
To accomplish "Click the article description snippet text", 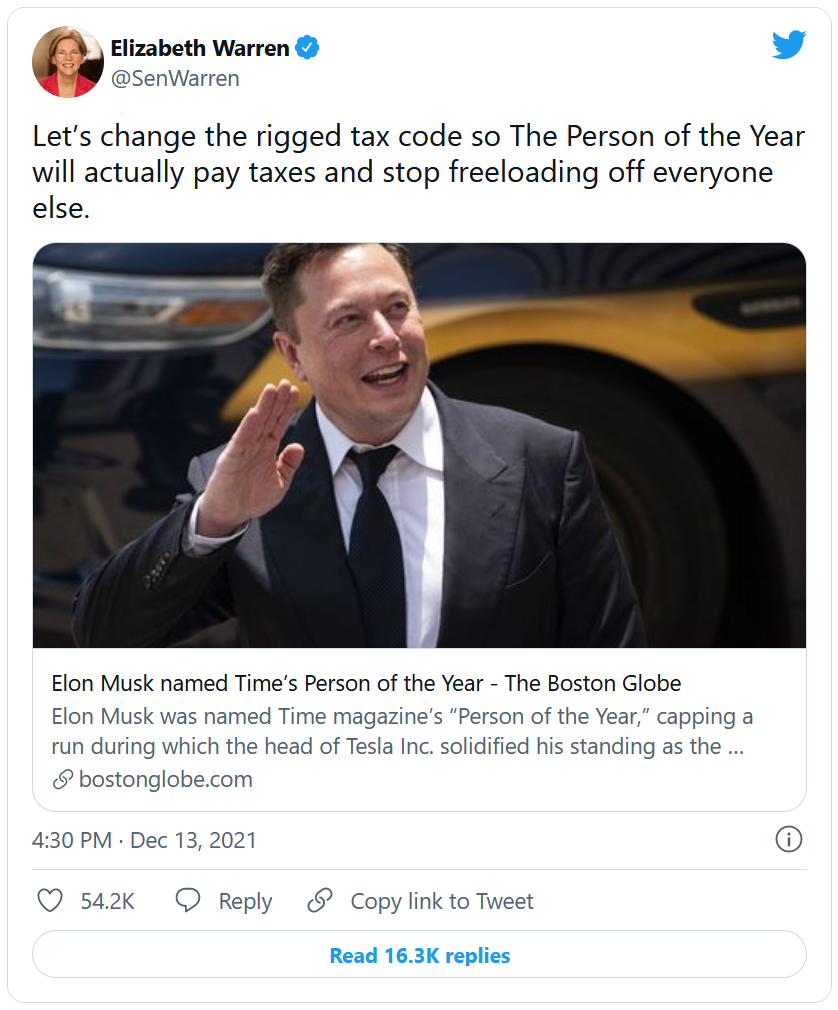I will coord(400,732).
